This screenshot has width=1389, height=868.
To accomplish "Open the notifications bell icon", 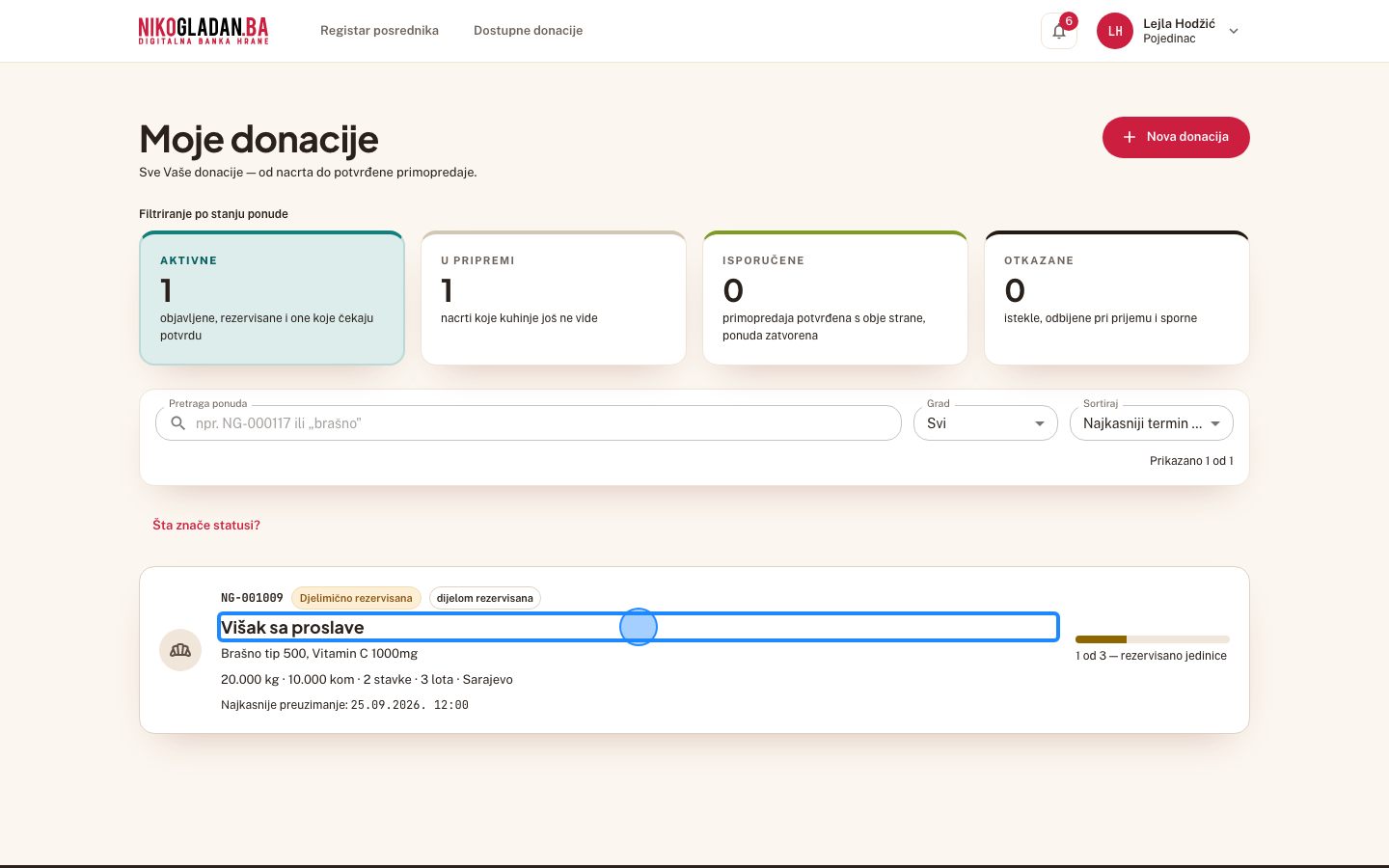I will [x=1059, y=31].
